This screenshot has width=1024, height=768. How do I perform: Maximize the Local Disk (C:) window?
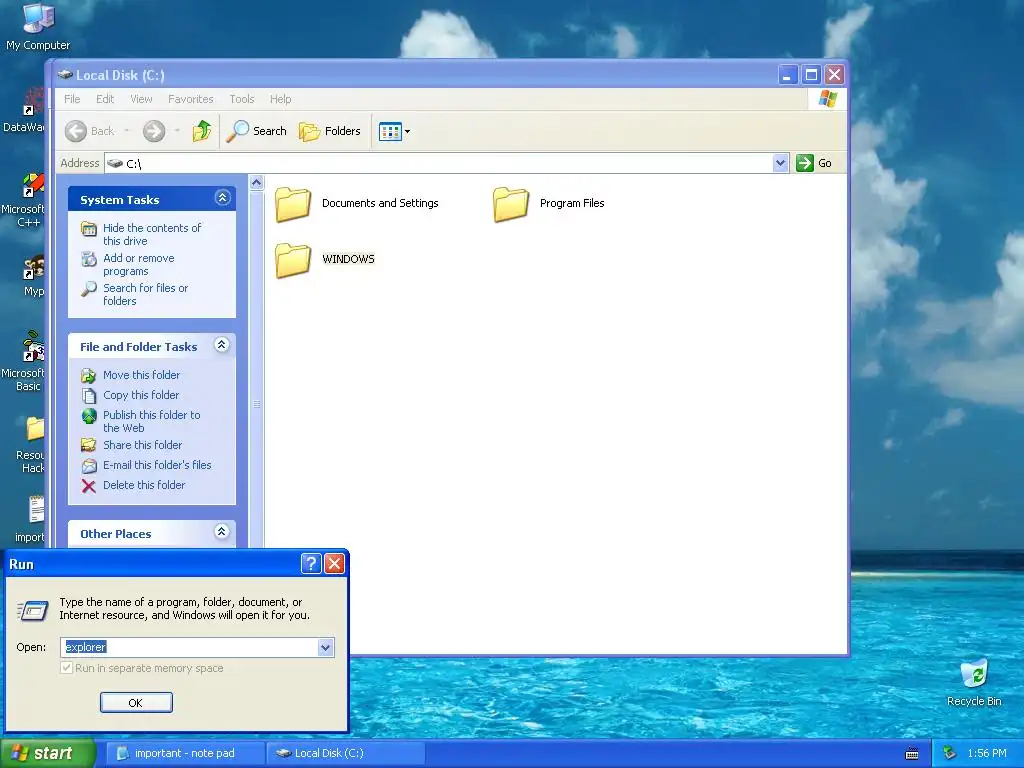pos(811,75)
